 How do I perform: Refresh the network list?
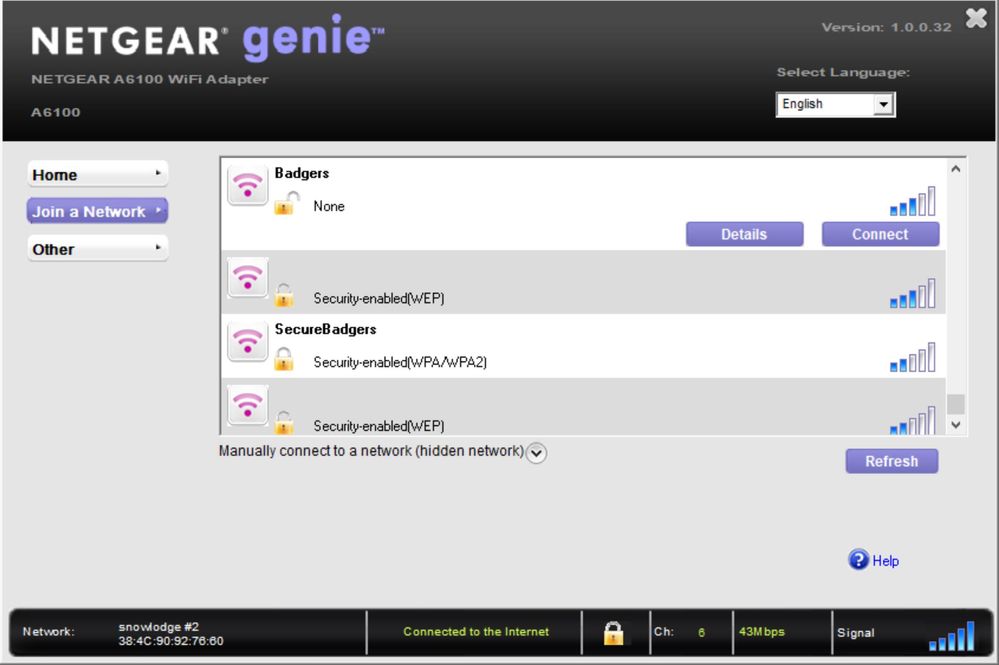click(891, 461)
